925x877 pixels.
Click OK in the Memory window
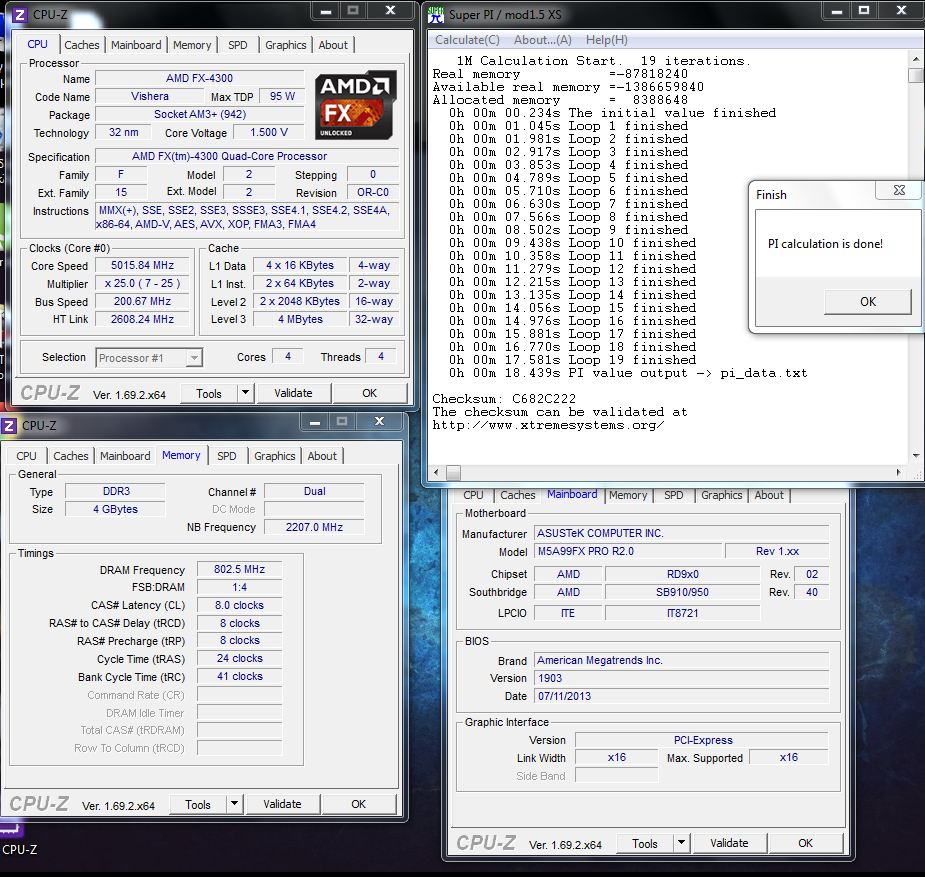[x=359, y=804]
